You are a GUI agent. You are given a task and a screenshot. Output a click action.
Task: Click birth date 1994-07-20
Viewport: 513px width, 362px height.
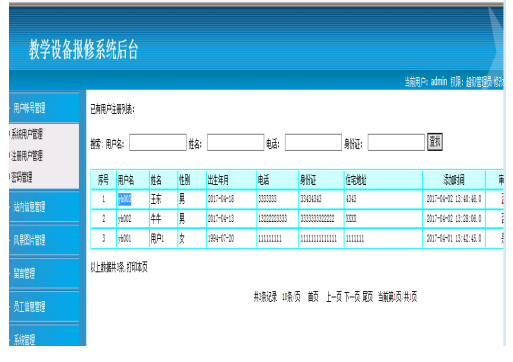pos(221,238)
